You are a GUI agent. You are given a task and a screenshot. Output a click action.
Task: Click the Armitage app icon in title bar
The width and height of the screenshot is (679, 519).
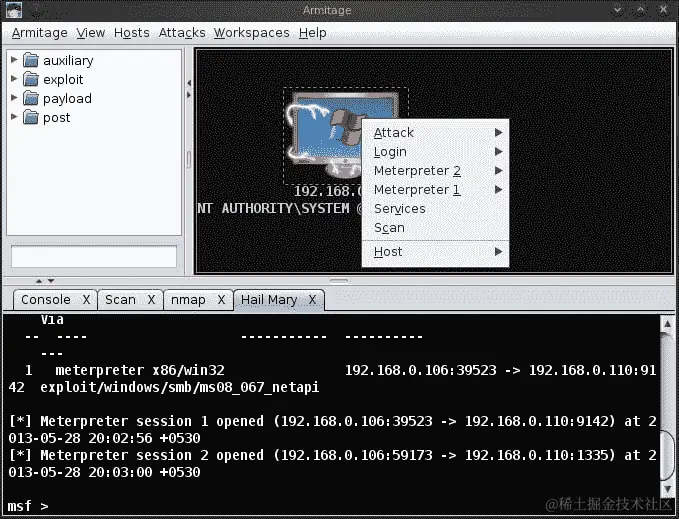click(x=14, y=10)
